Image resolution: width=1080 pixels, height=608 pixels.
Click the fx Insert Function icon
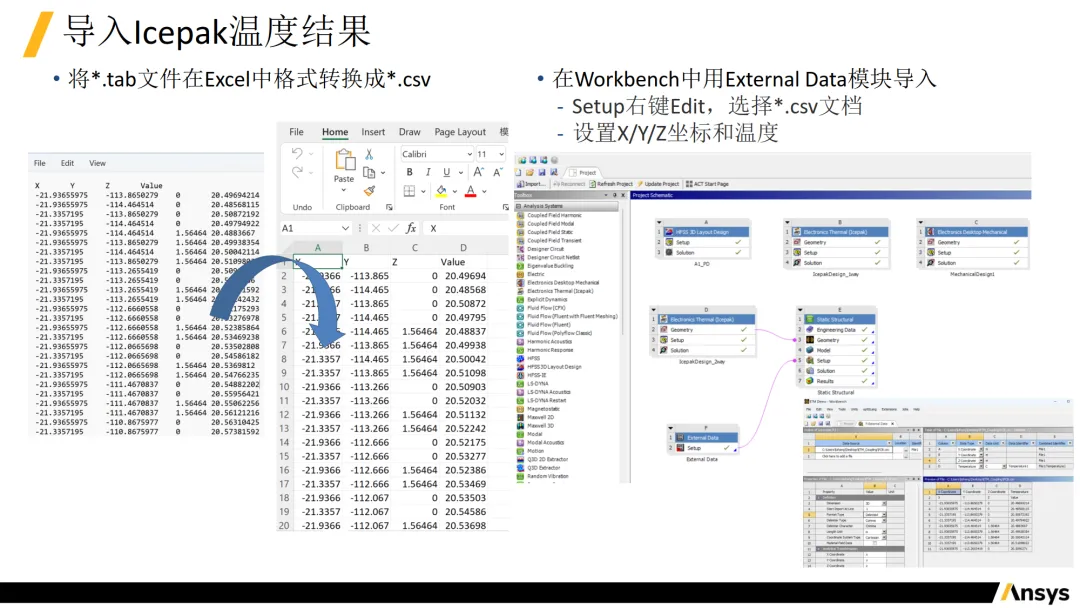coord(411,228)
